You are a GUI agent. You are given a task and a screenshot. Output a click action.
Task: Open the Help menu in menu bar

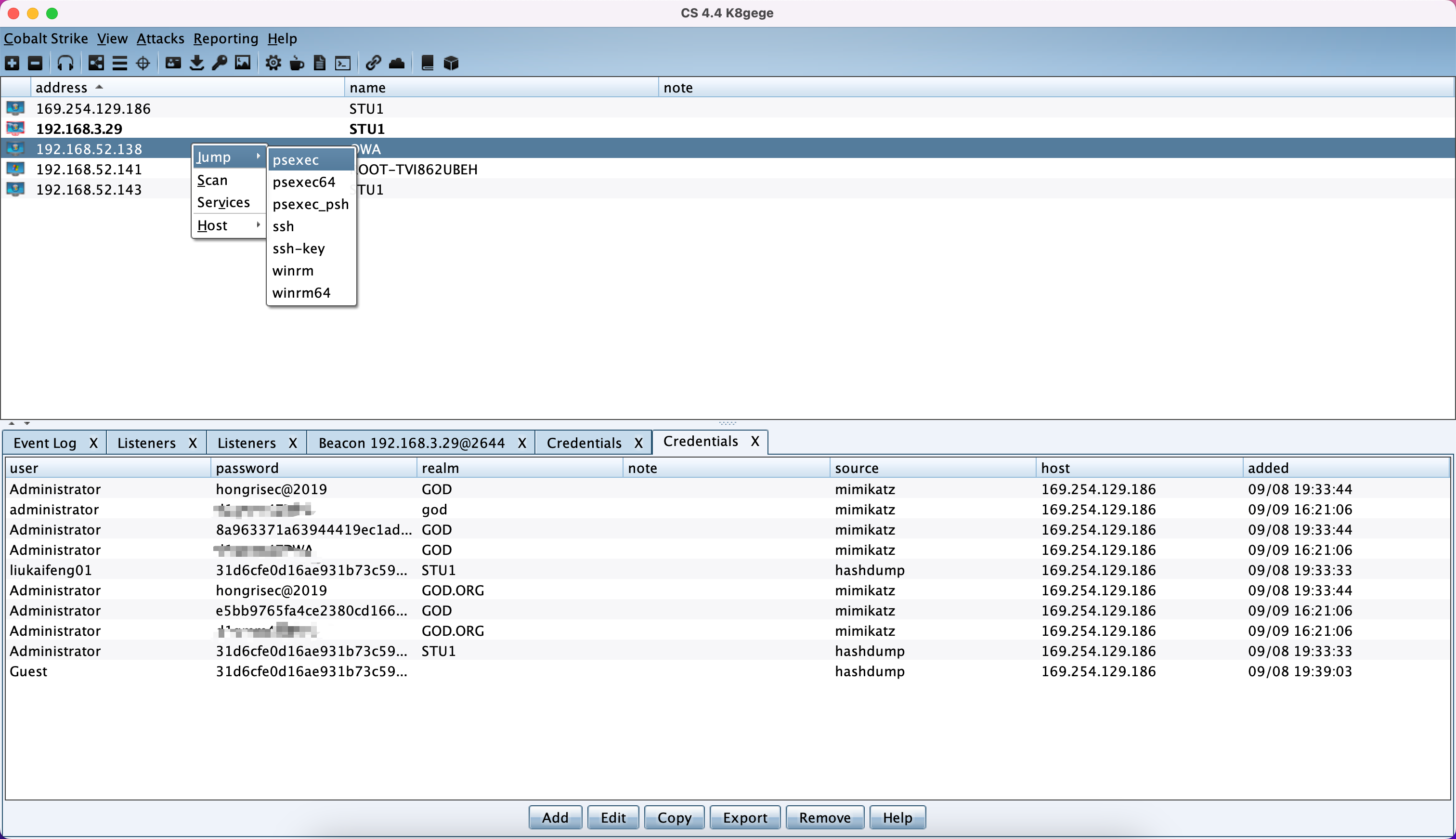pyautogui.click(x=282, y=39)
